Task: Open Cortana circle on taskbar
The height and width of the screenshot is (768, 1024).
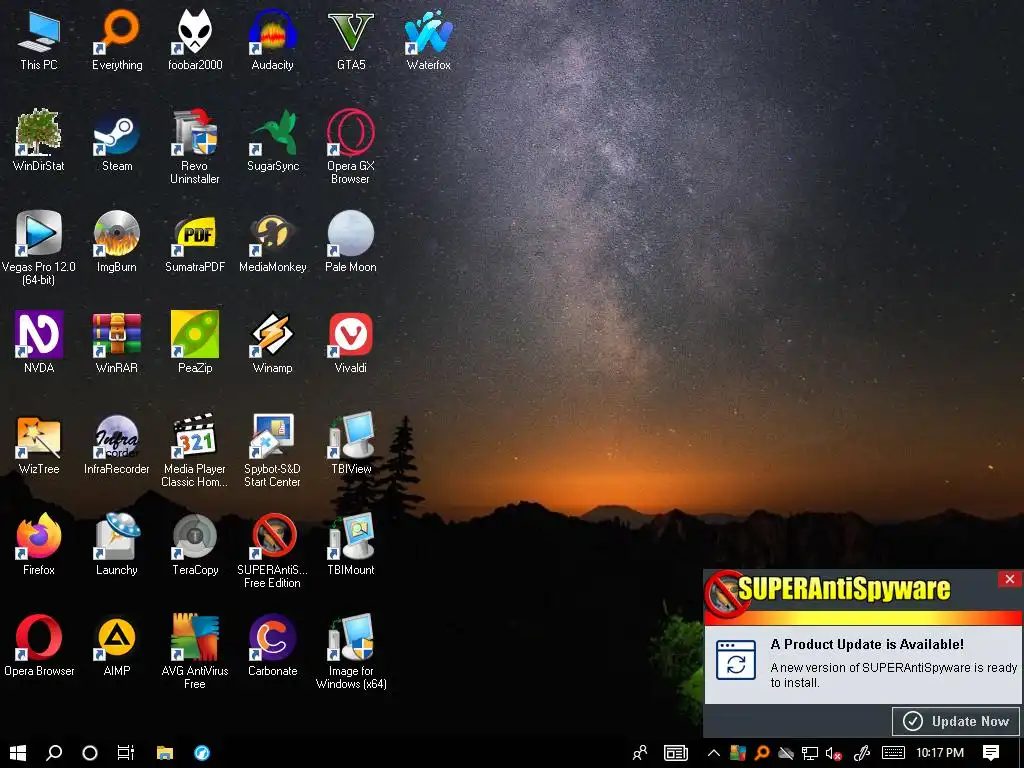Action: click(90, 752)
